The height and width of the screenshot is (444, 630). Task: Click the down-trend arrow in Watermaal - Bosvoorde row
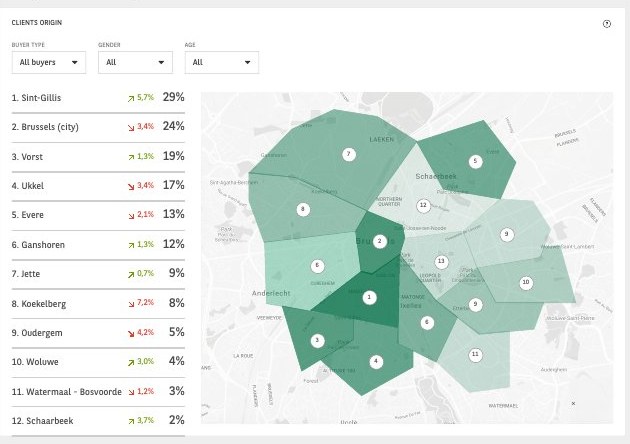131,392
